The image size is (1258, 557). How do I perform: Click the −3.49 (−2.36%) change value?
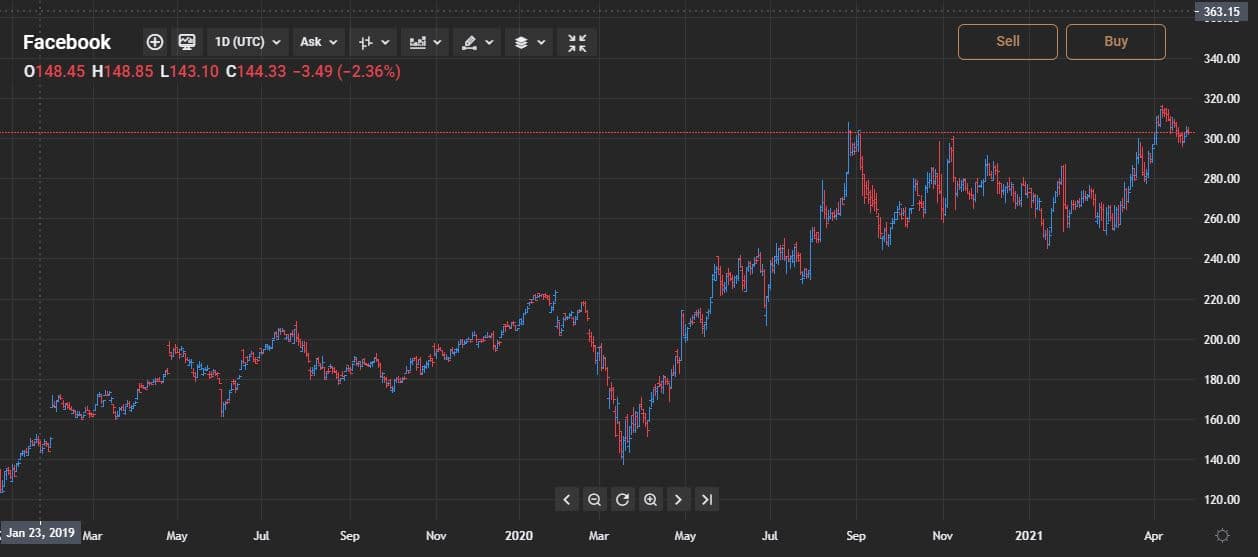[x=346, y=72]
